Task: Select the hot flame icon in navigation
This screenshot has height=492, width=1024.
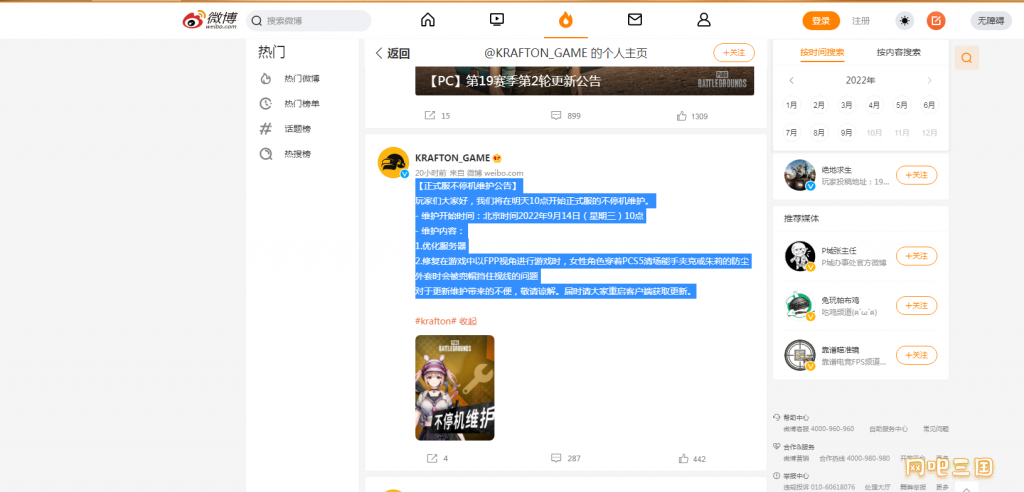Action: pyautogui.click(x=566, y=20)
